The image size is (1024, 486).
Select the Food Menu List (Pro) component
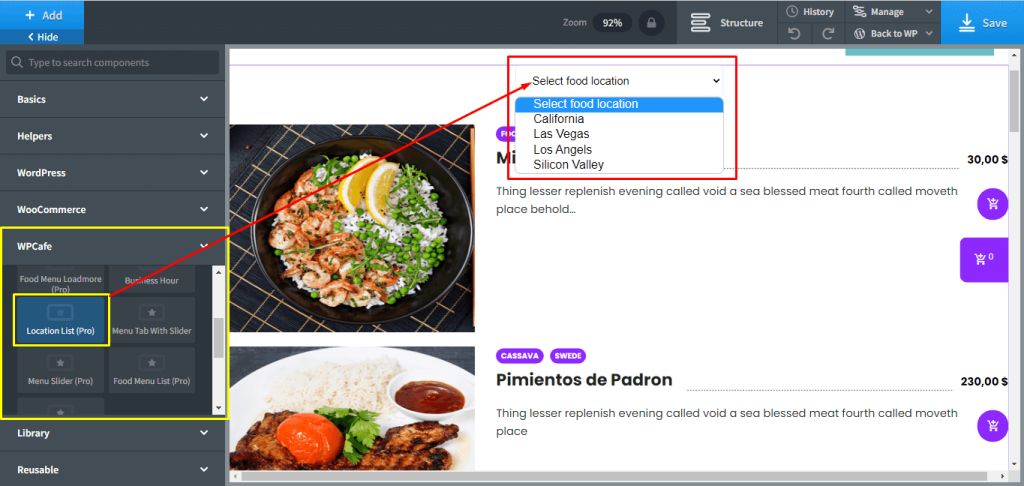[x=152, y=370]
